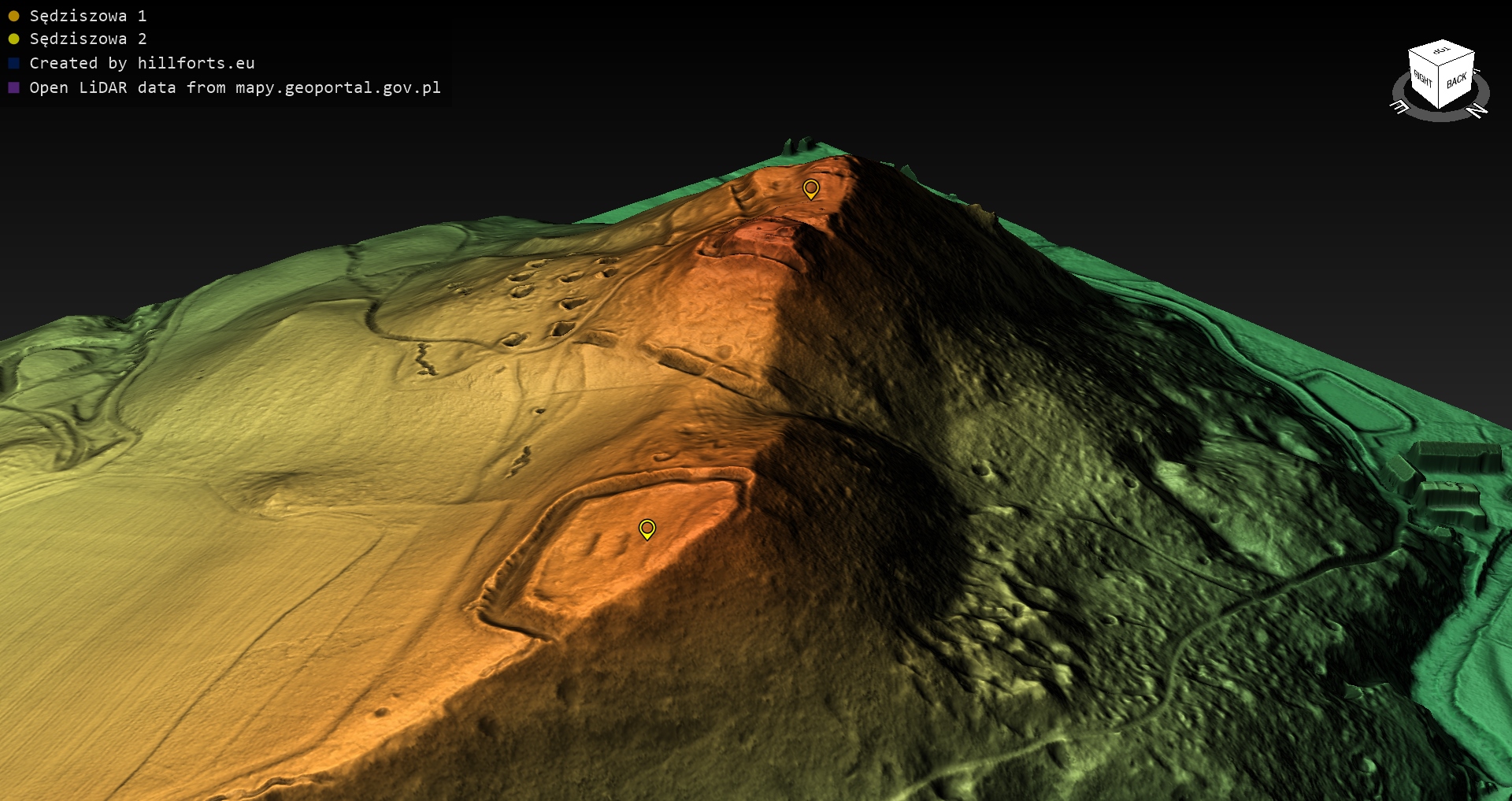Click the Sędziszowa 1 orange map pin
This screenshot has height=801, width=1512.
[x=810, y=189]
